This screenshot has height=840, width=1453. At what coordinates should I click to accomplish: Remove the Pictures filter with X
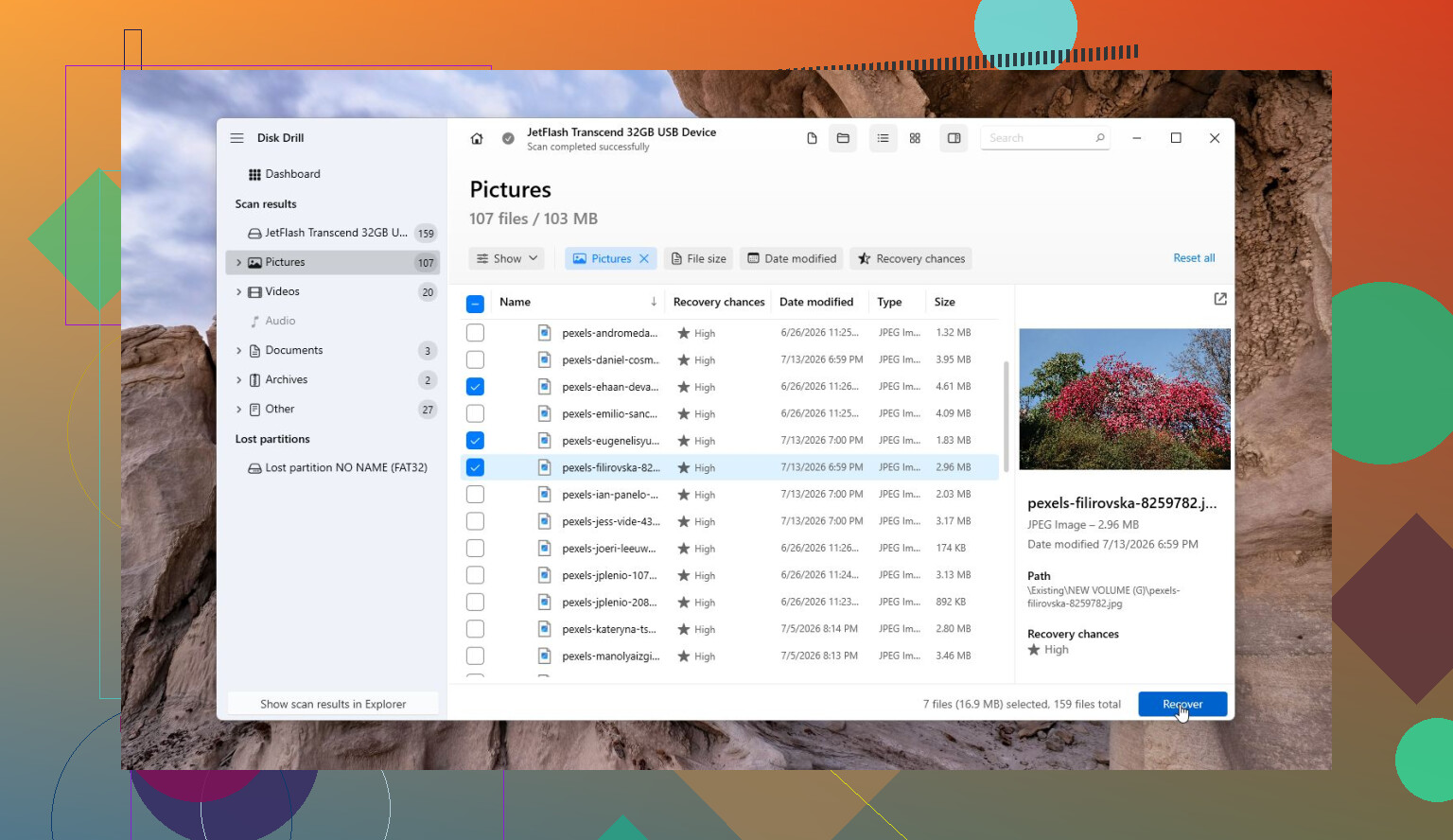click(644, 258)
